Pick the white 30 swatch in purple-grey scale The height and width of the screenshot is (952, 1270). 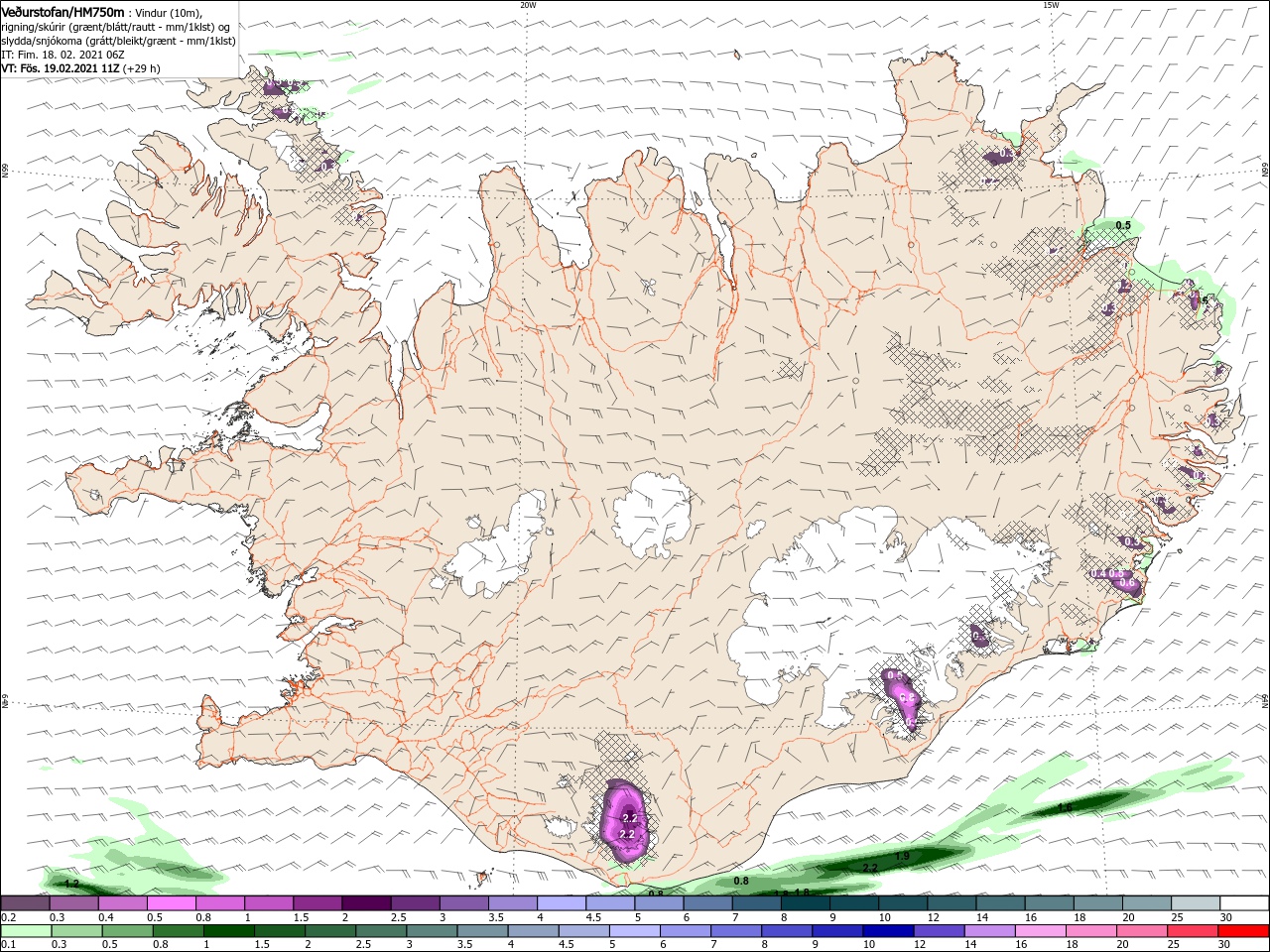(1244, 903)
